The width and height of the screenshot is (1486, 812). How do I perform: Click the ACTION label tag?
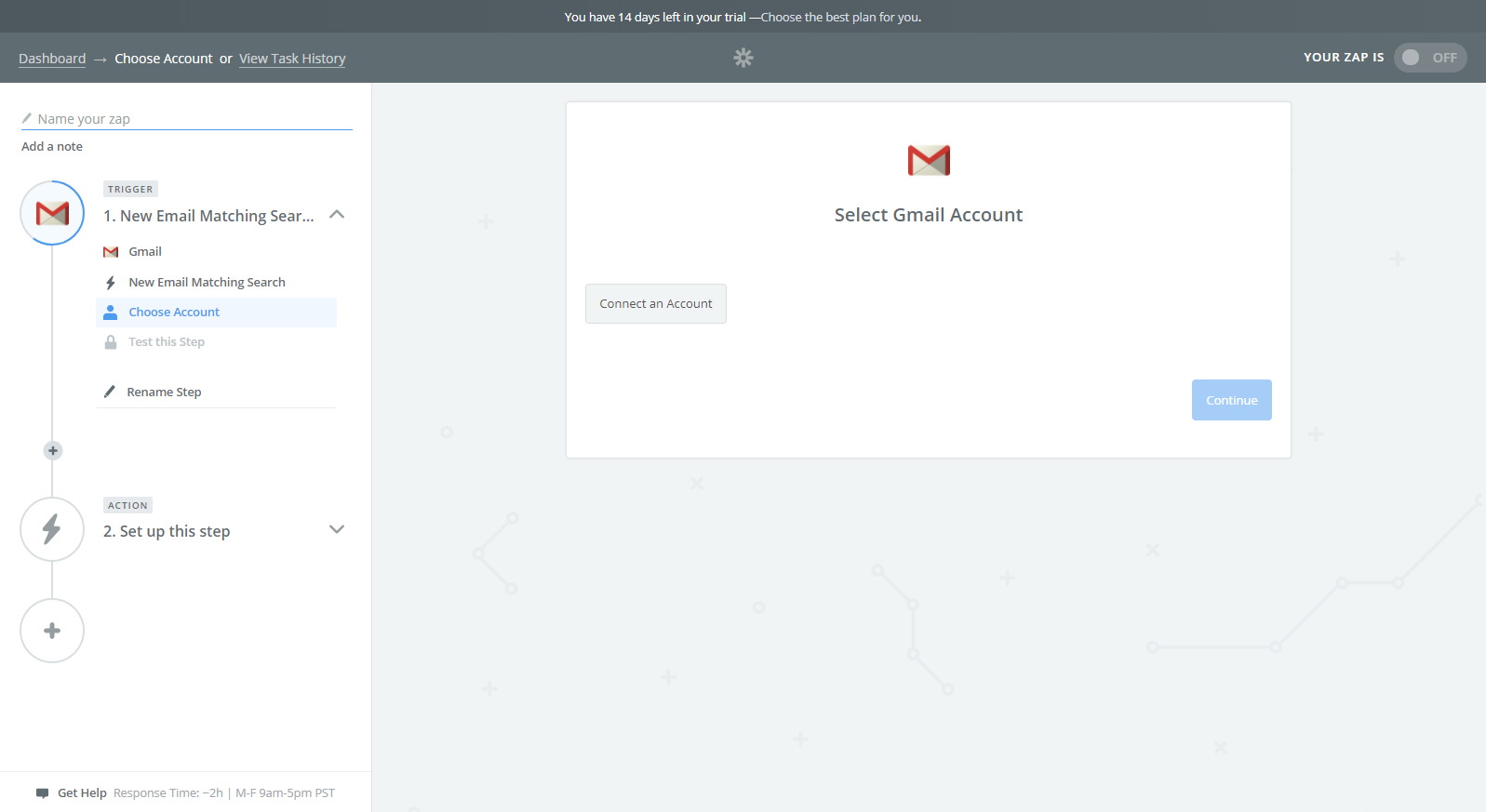127,505
